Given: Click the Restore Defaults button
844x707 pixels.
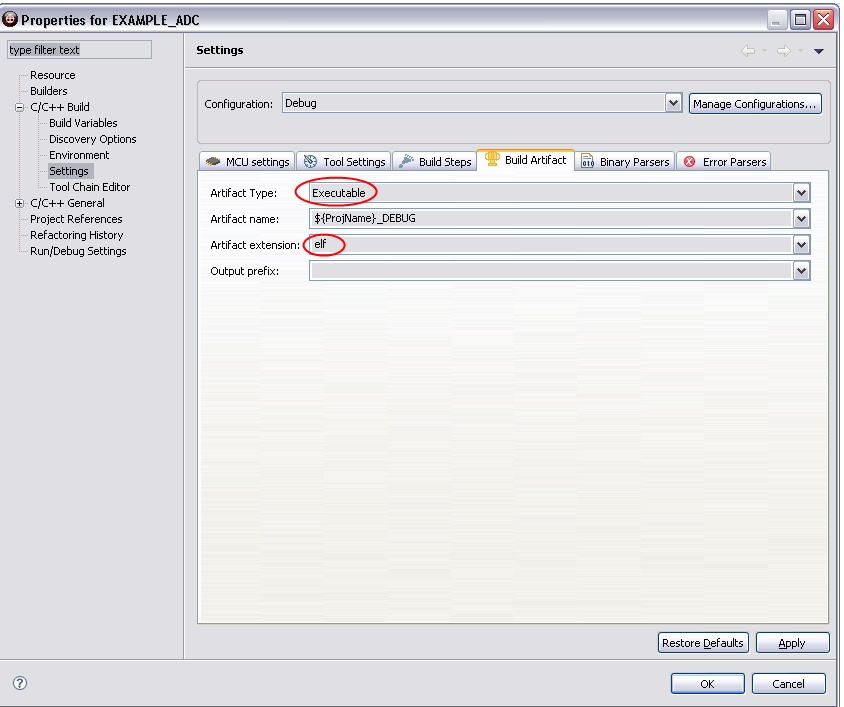Looking at the screenshot, I should point(703,642).
